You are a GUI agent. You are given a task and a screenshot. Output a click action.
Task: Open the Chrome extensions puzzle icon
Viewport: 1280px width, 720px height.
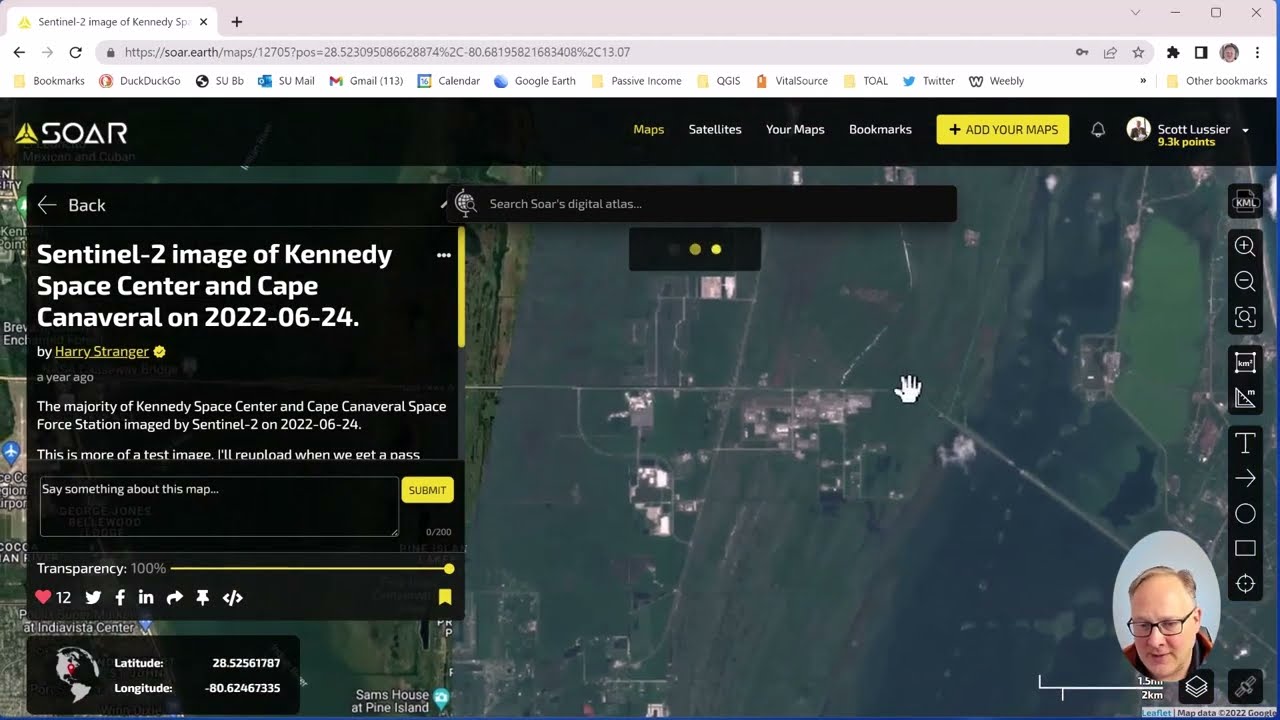coord(1173,52)
